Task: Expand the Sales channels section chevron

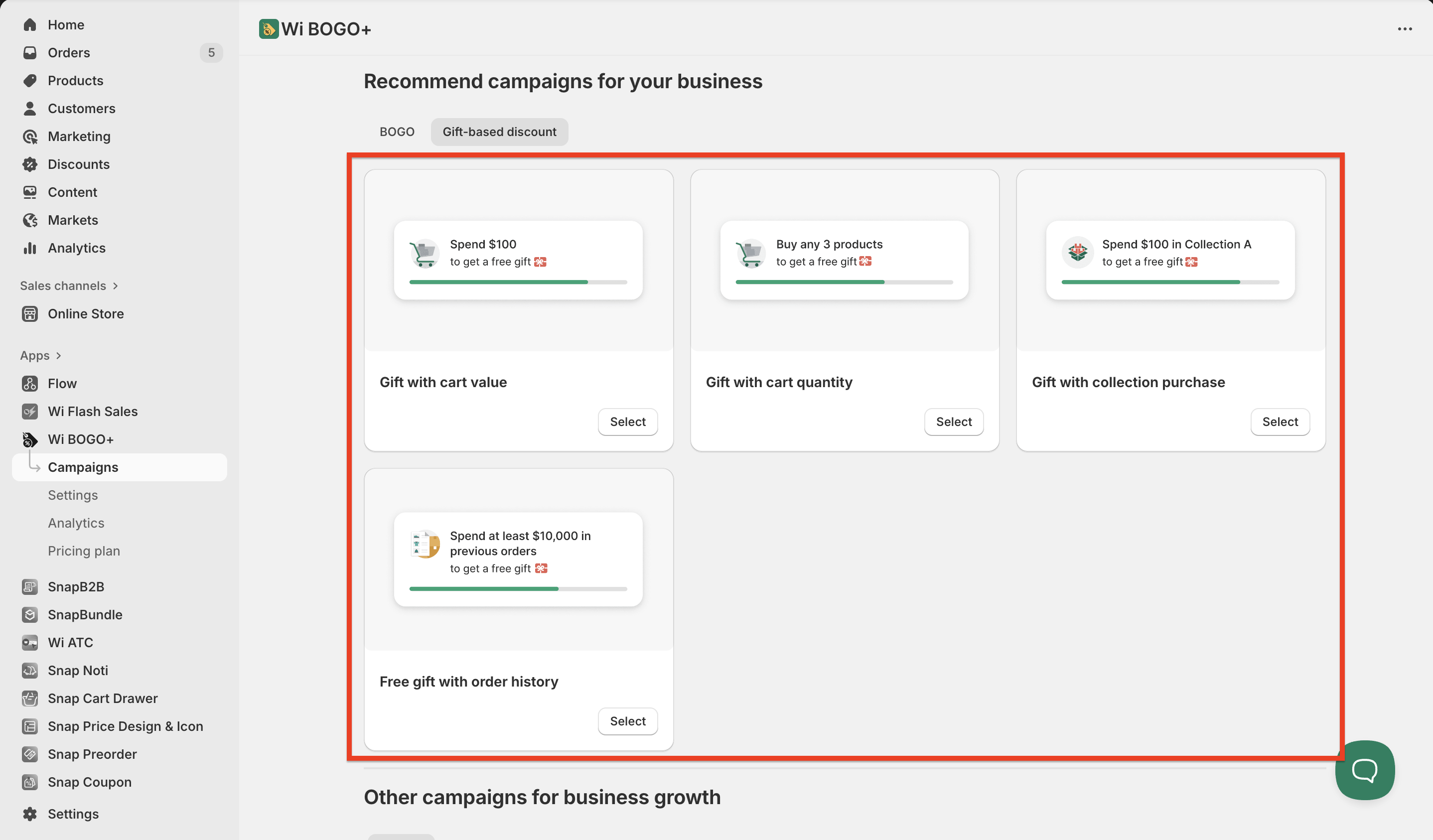Action: [116, 286]
